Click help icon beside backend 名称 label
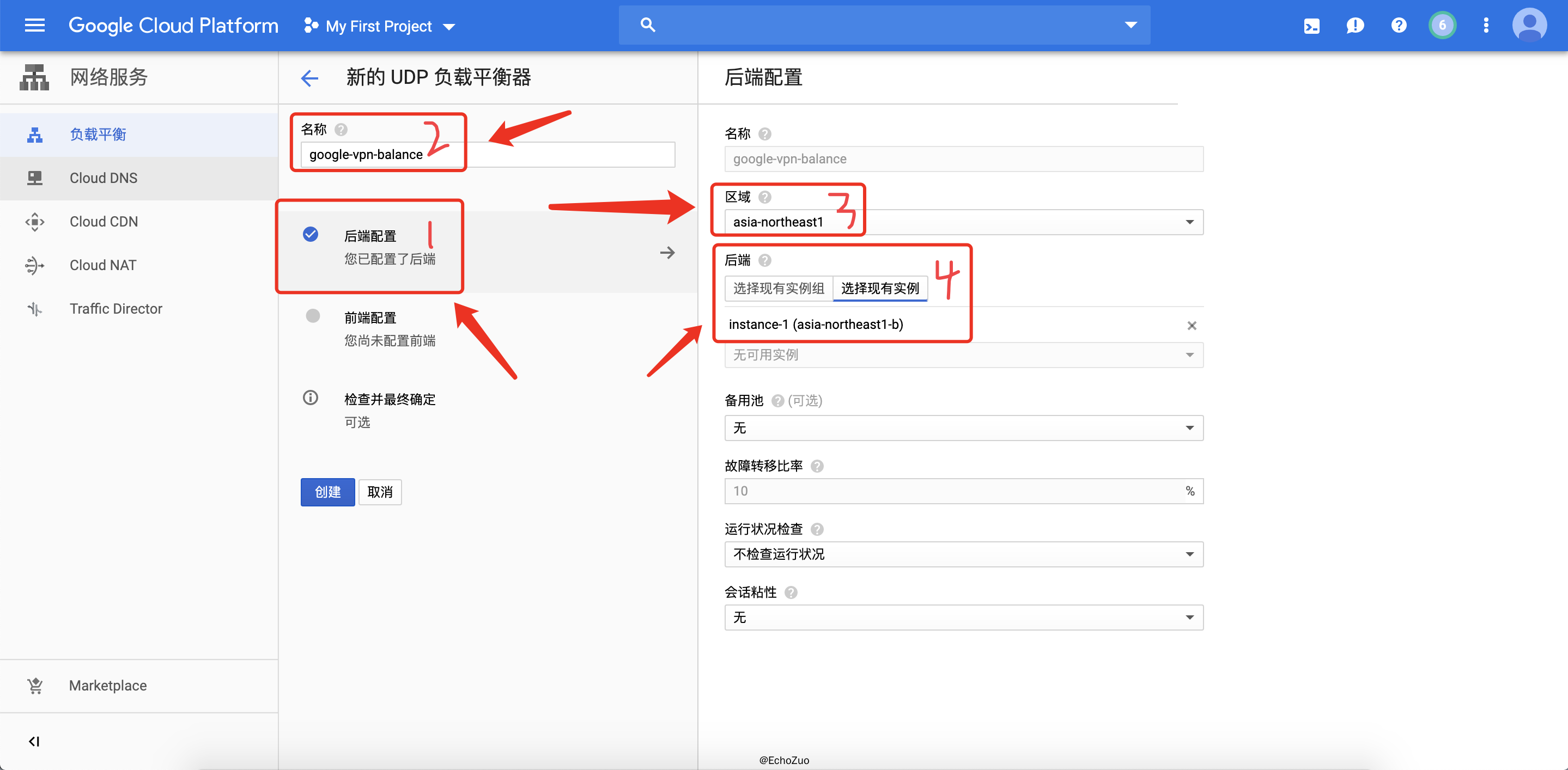1568x770 pixels. [764, 134]
